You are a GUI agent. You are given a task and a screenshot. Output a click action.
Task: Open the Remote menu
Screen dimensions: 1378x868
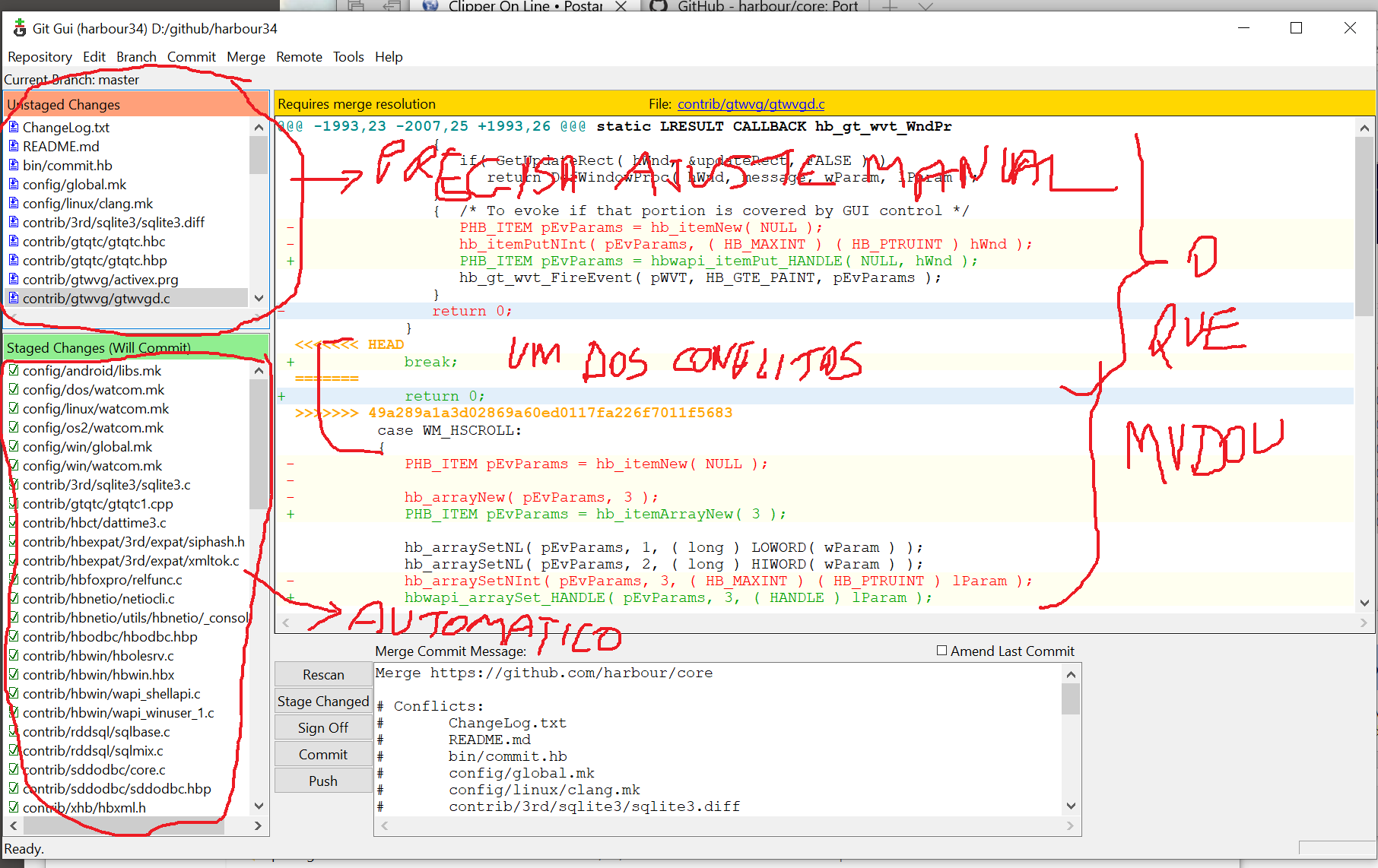tap(299, 57)
